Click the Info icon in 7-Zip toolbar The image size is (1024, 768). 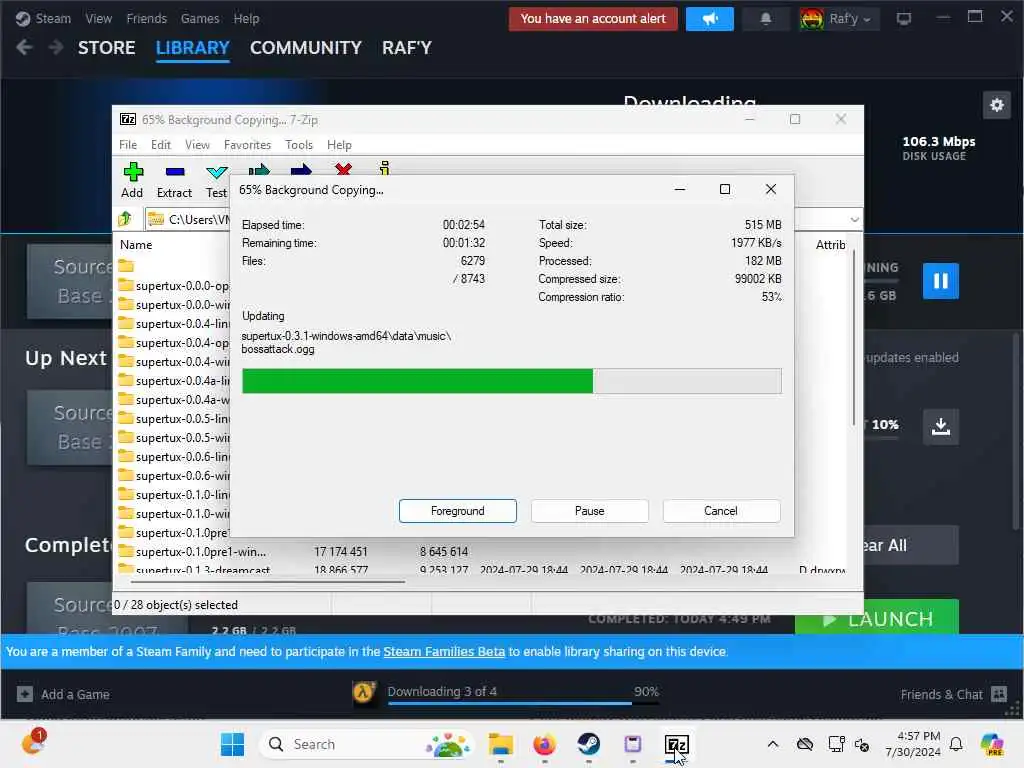tap(385, 168)
